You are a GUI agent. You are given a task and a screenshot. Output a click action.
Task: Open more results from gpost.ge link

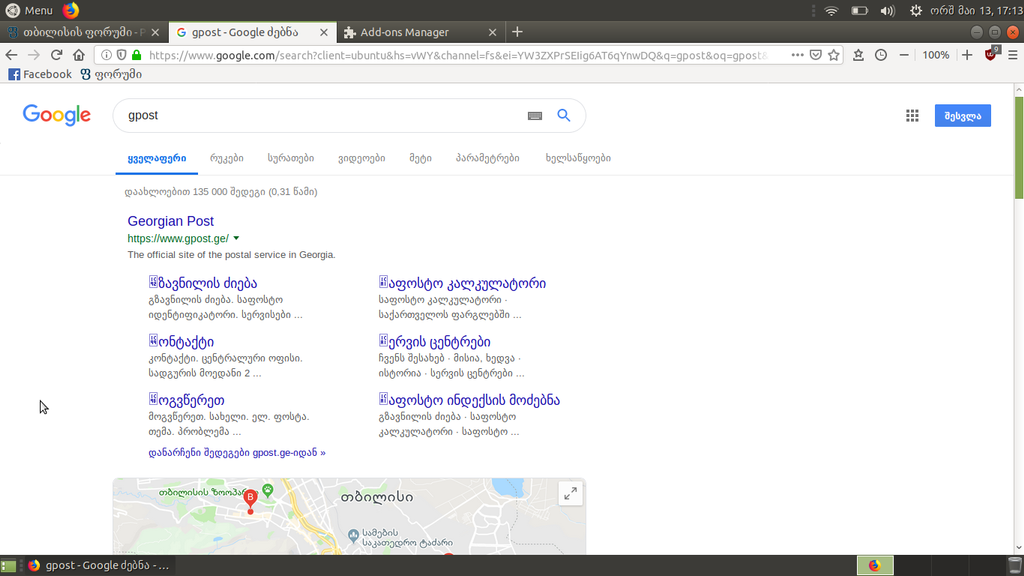pyautogui.click(x=236, y=453)
